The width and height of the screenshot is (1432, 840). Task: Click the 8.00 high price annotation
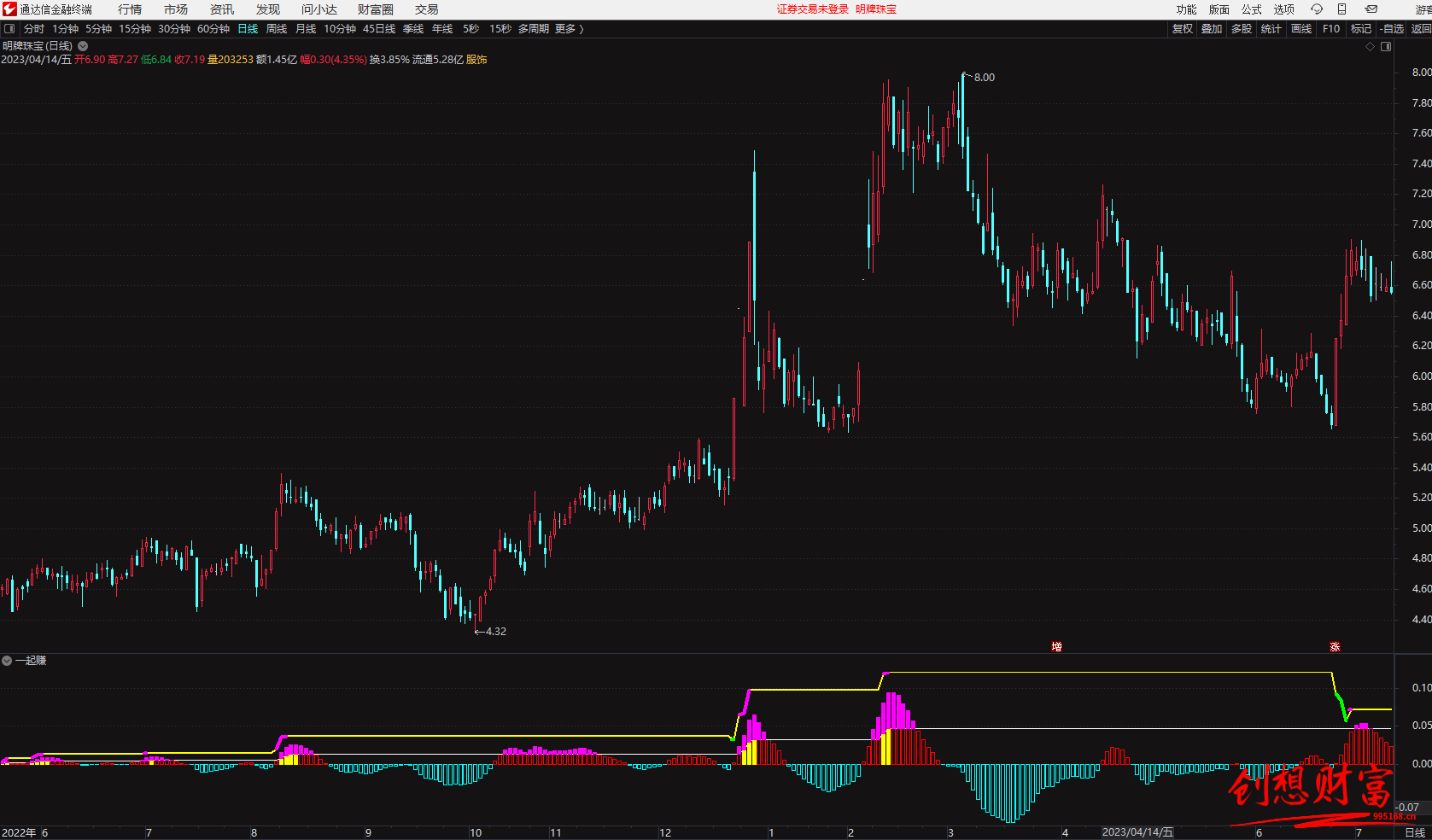[x=984, y=78]
